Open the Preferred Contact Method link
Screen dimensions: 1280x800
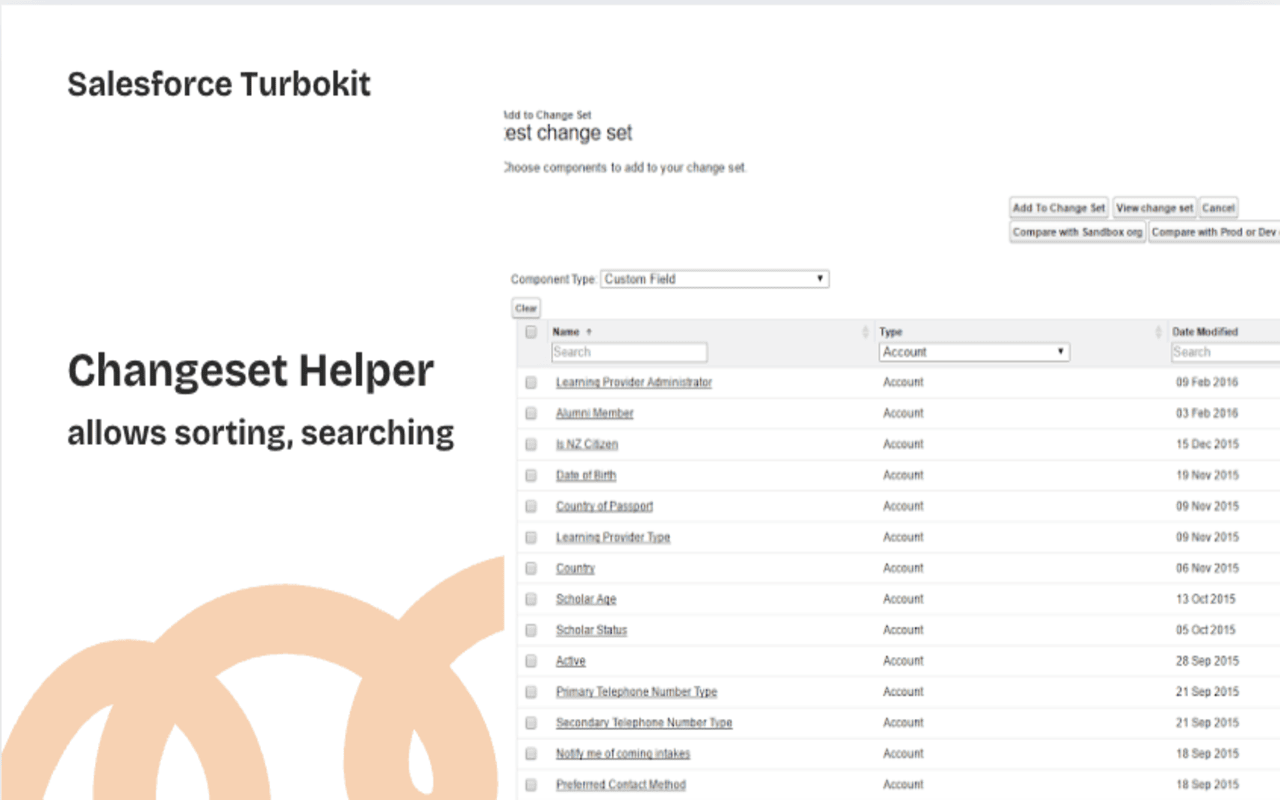[621, 786]
